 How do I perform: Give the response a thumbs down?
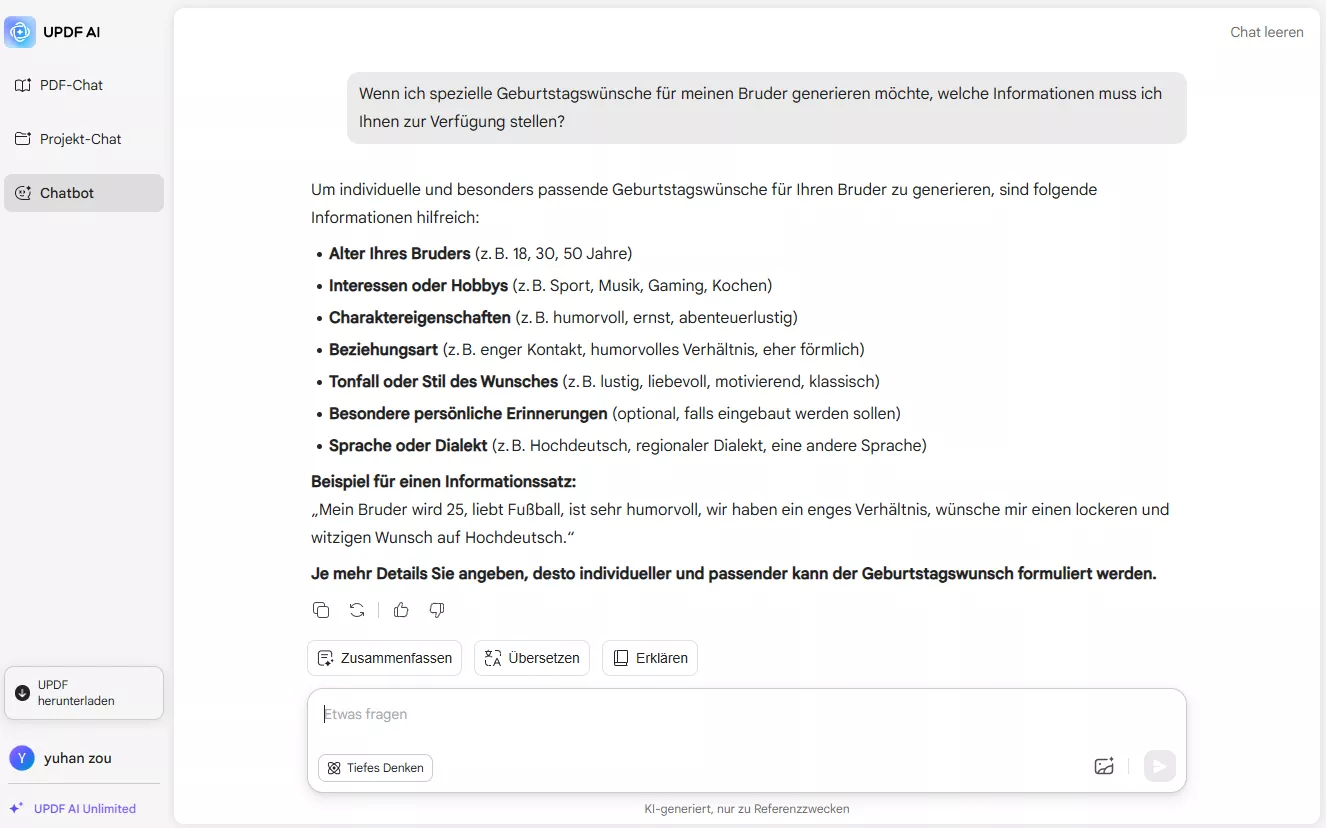click(437, 610)
